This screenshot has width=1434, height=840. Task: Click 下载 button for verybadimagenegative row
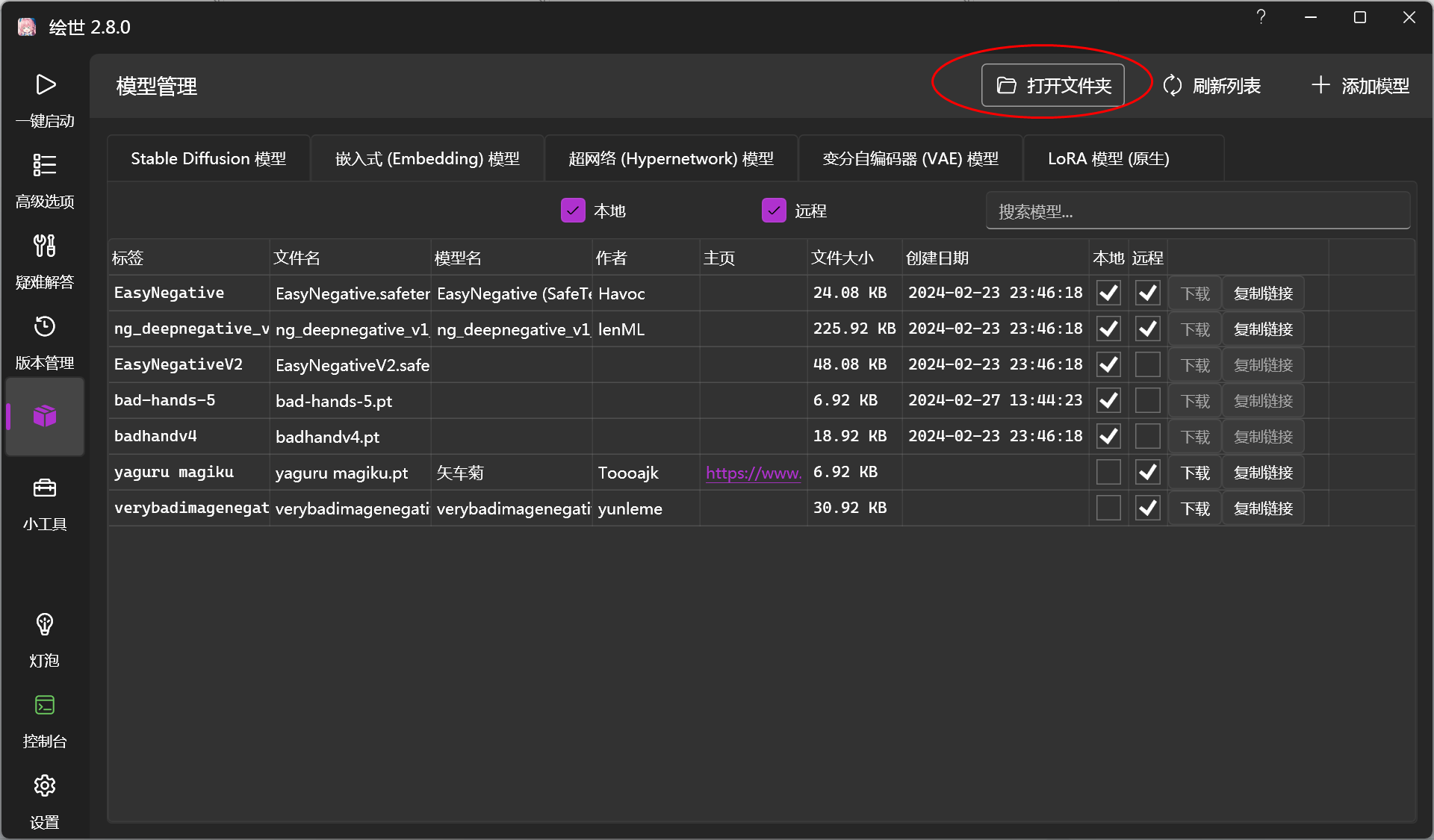(x=1195, y=508)
